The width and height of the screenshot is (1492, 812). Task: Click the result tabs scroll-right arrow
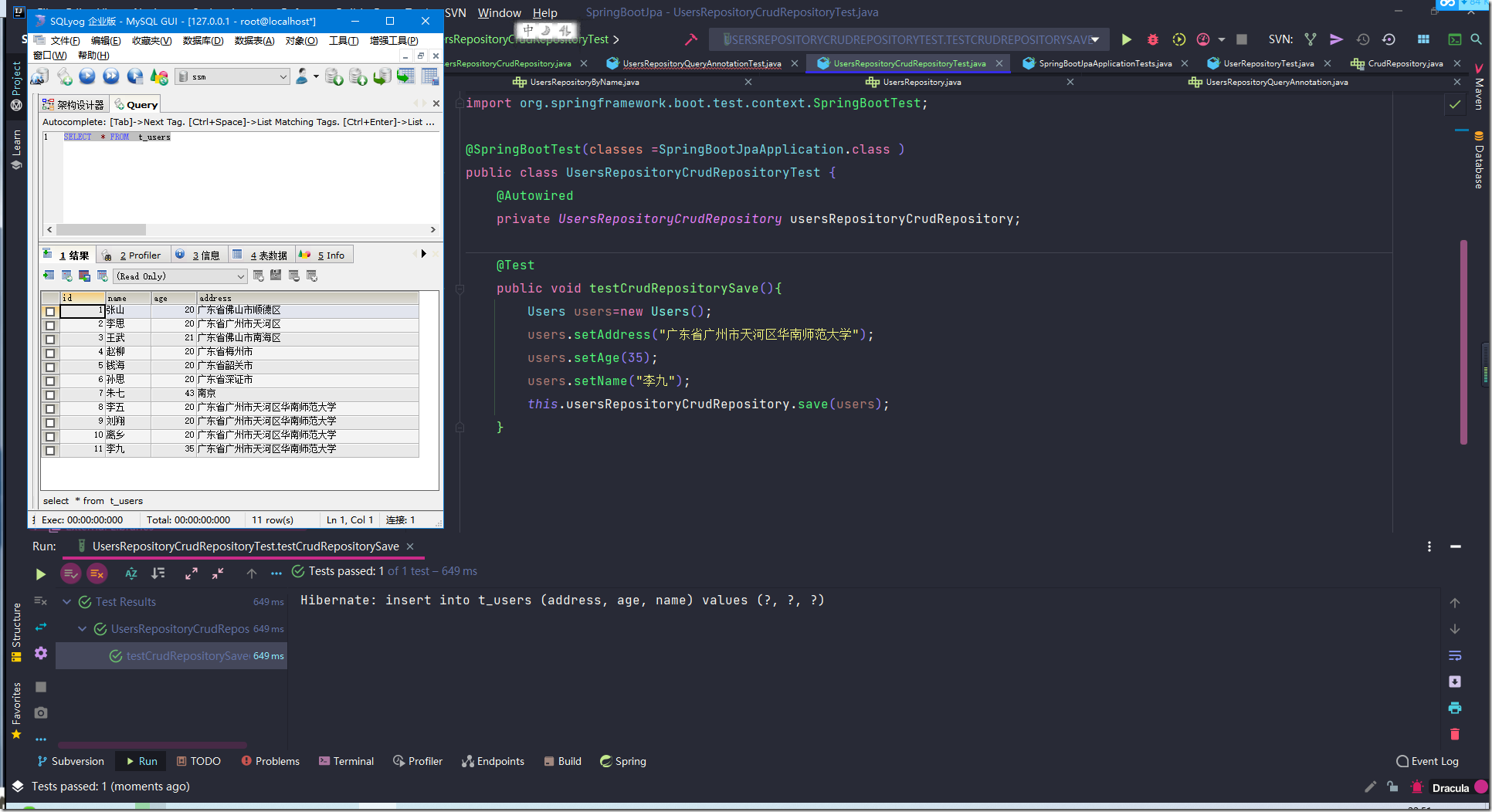point(423,254)
